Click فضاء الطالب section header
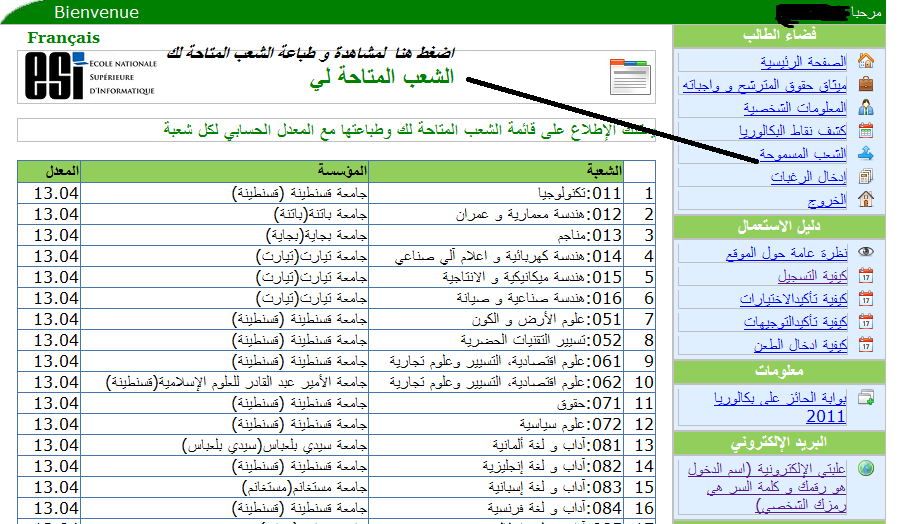Image resolution: width=906 pixels, height=524 pixels. pos(779,35)
